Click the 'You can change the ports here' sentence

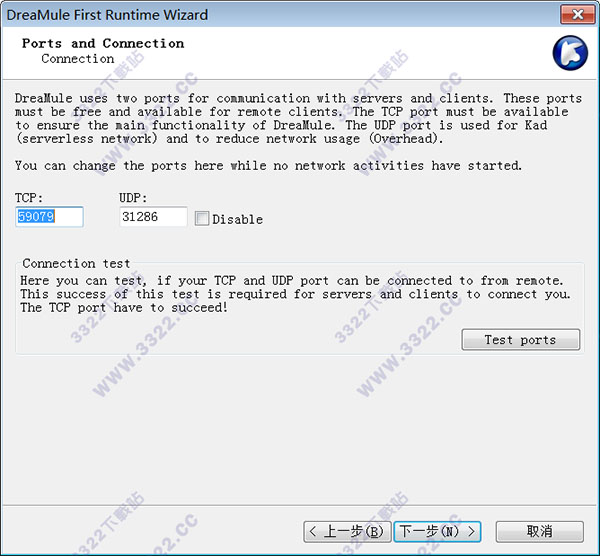coord(268,166)
